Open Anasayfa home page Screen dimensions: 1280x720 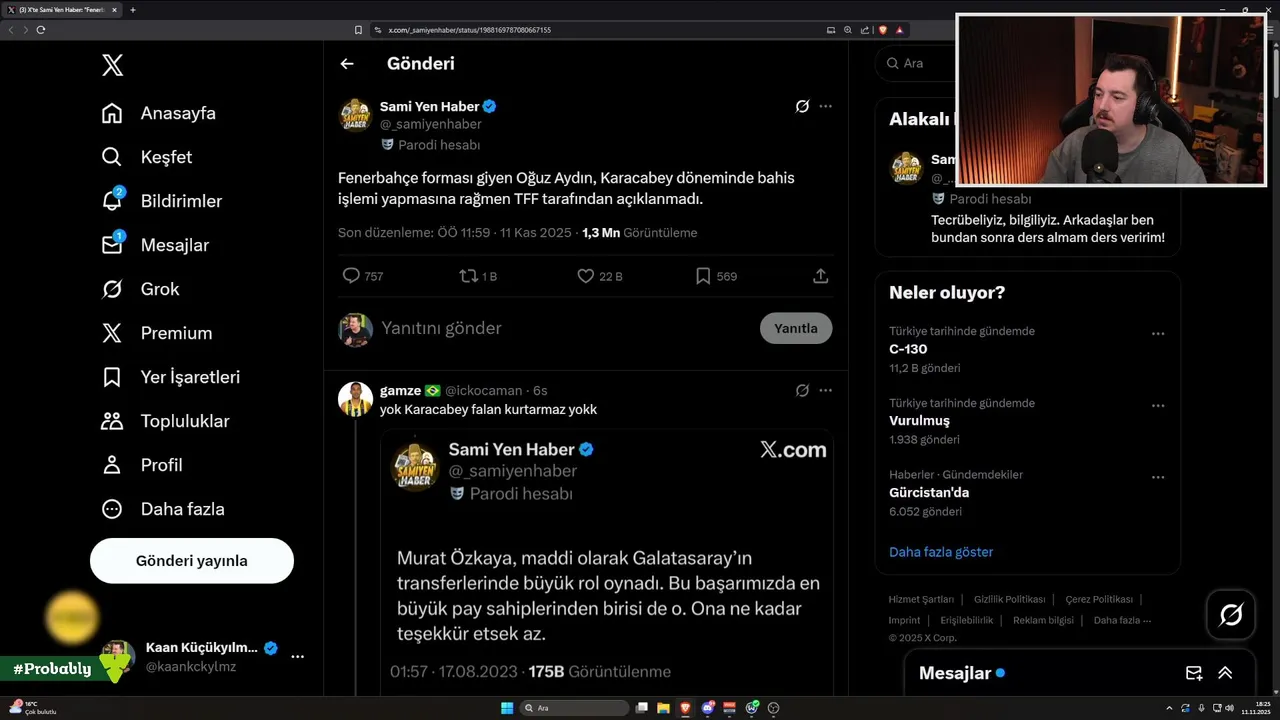coord(160,113)
